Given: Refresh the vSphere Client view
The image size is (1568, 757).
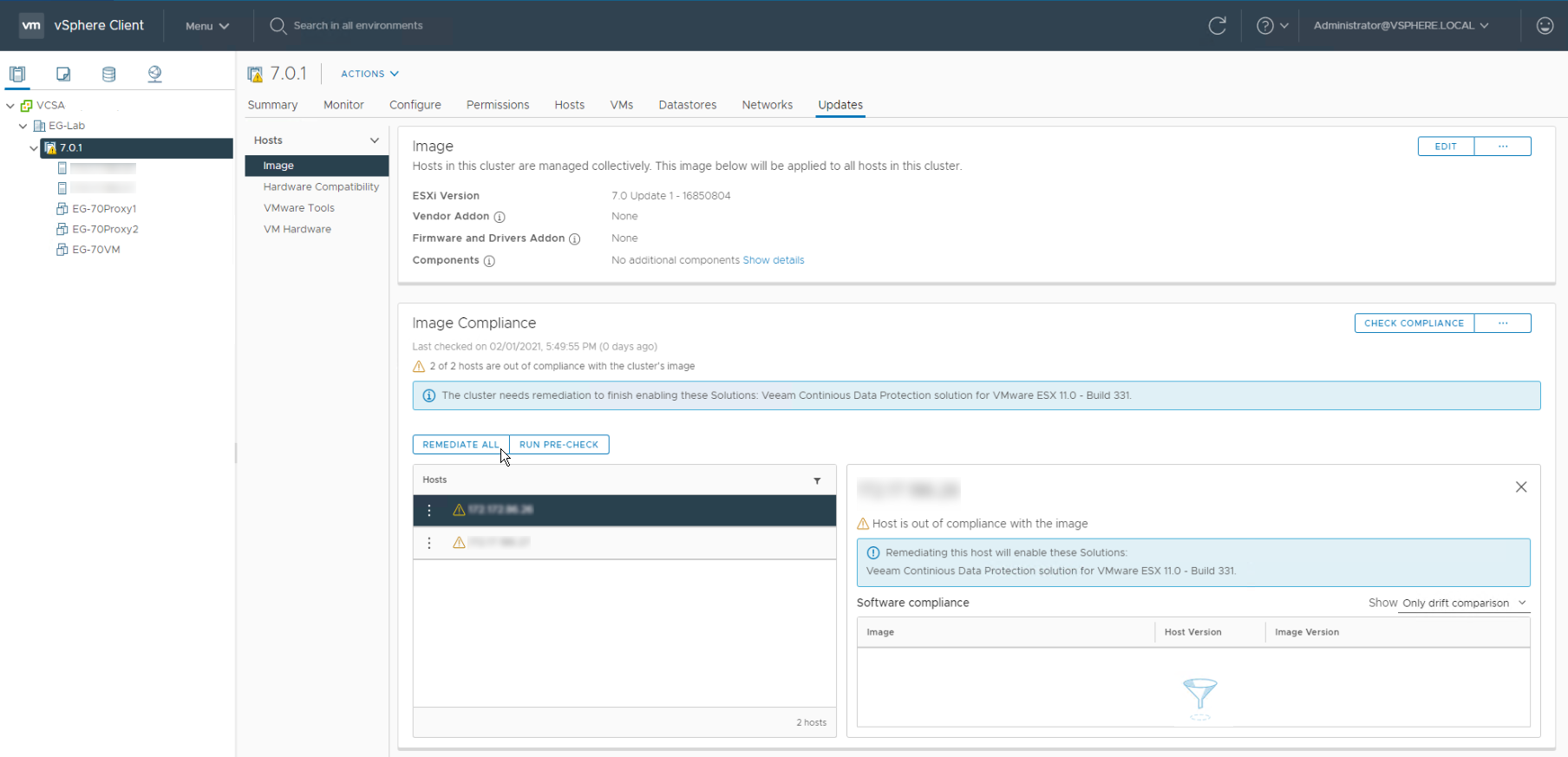Looking at the screenshot, I should click(1218, 26).
